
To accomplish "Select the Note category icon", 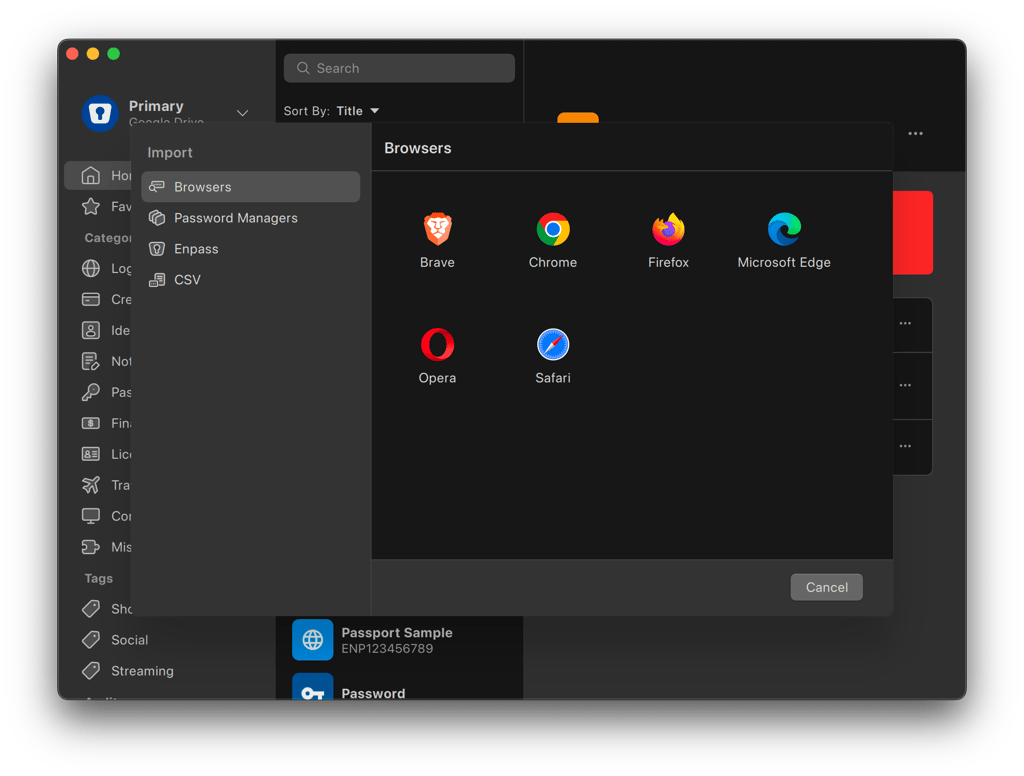I will tap(91, 361).
